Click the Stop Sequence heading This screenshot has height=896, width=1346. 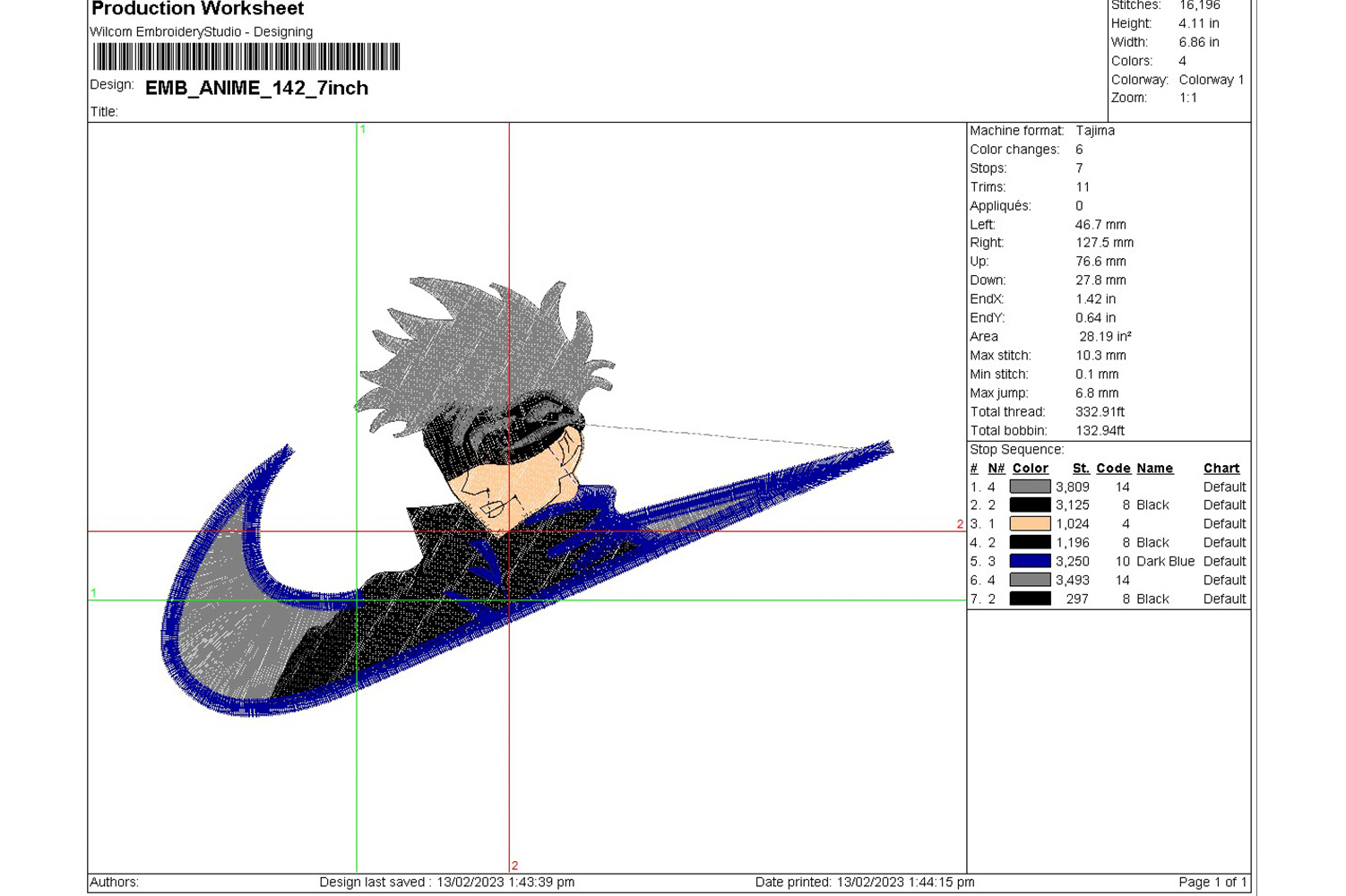[1016, 450]
